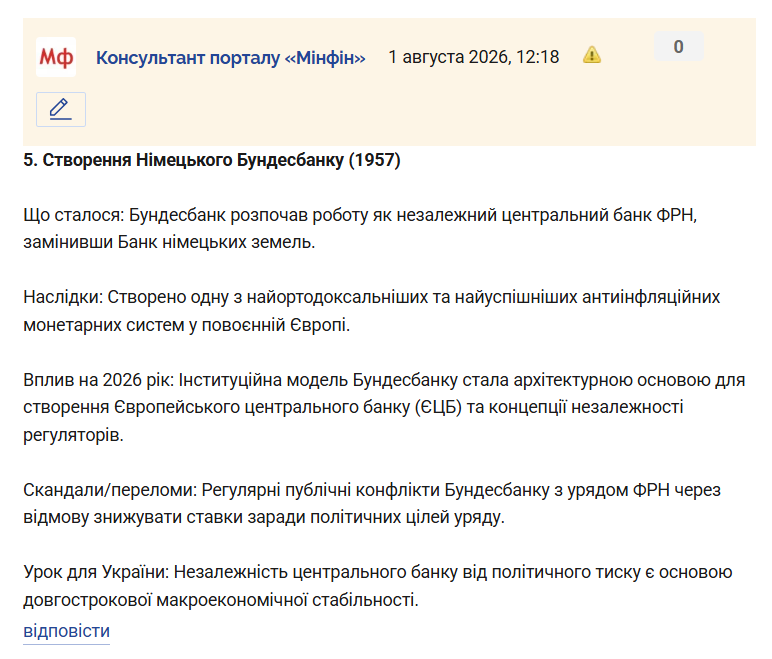
Task: Click the paragraph starting «Що сталося:»
Action: point(360,229)
